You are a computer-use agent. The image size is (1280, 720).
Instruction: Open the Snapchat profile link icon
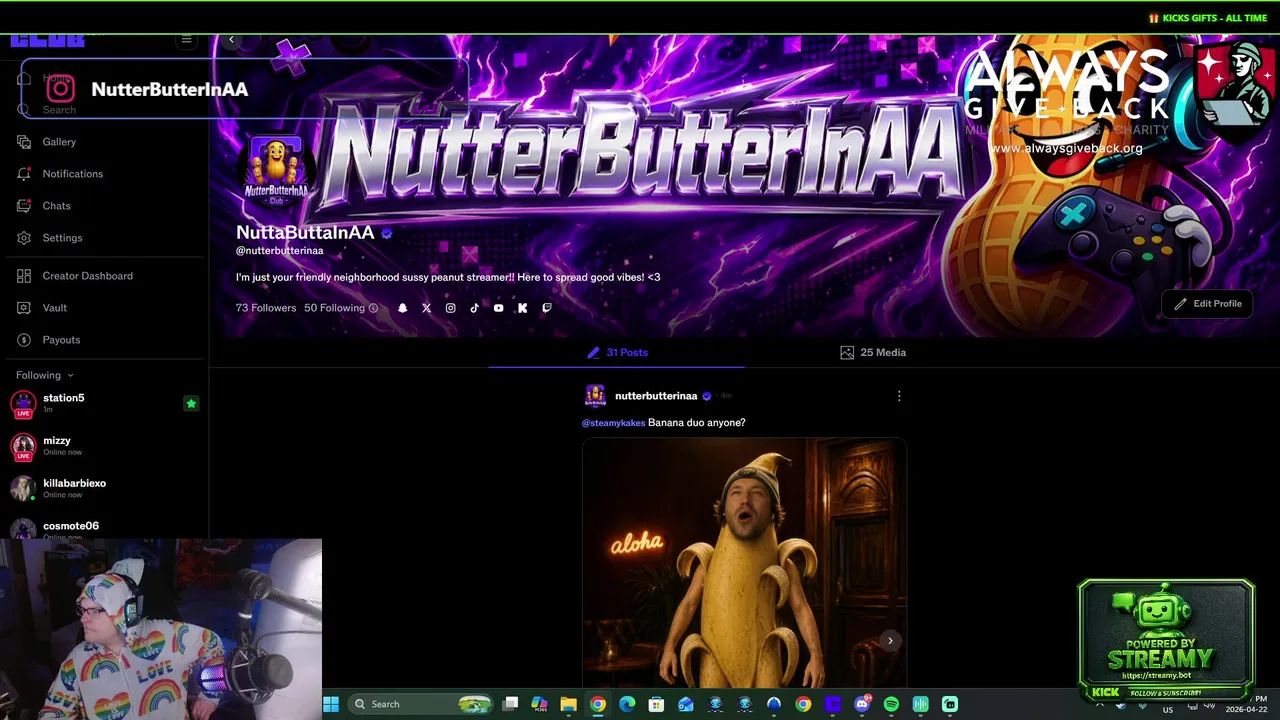[402, 308]
